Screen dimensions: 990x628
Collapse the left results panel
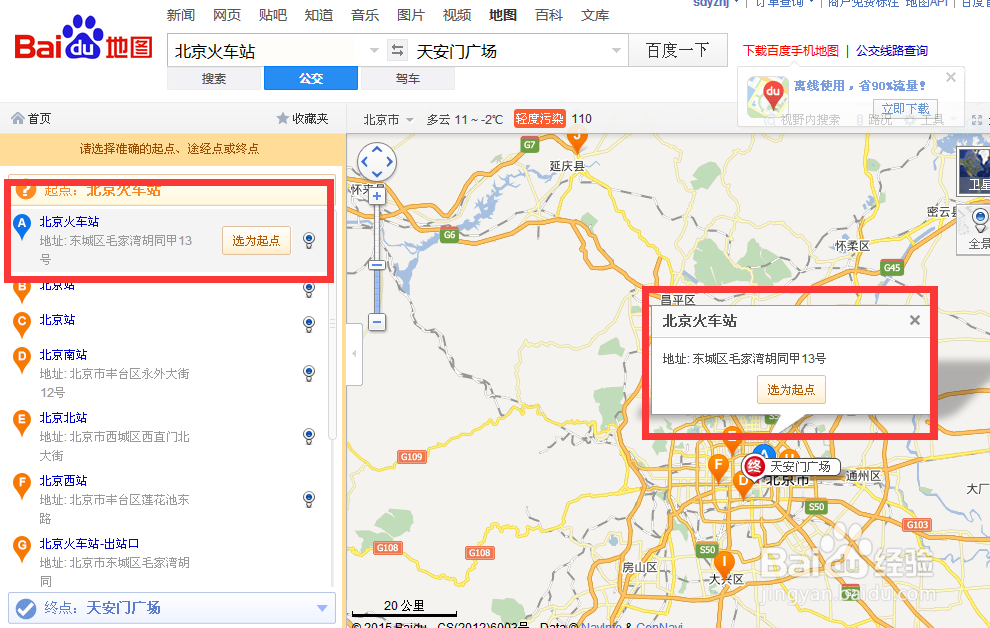point(354,353)
